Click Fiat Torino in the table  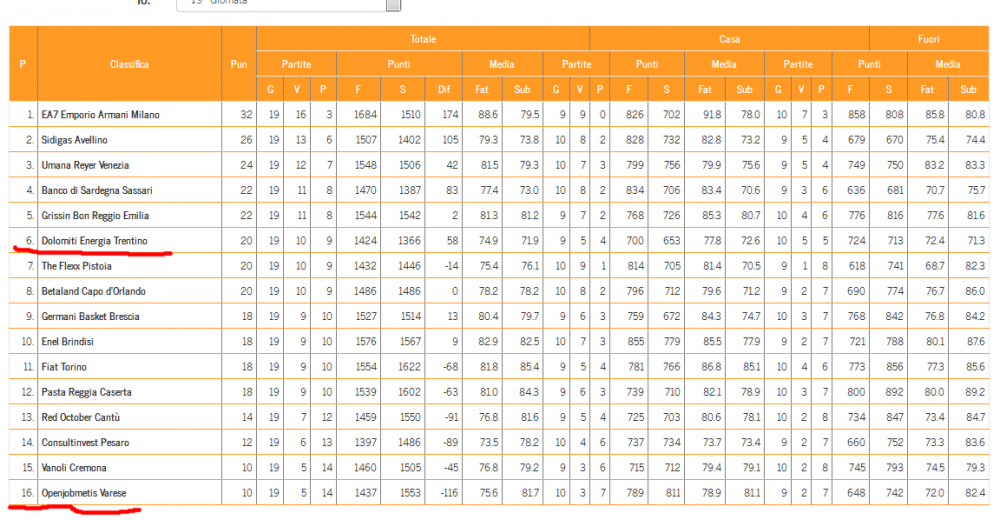pyautogui.click(x=64, y=367)
